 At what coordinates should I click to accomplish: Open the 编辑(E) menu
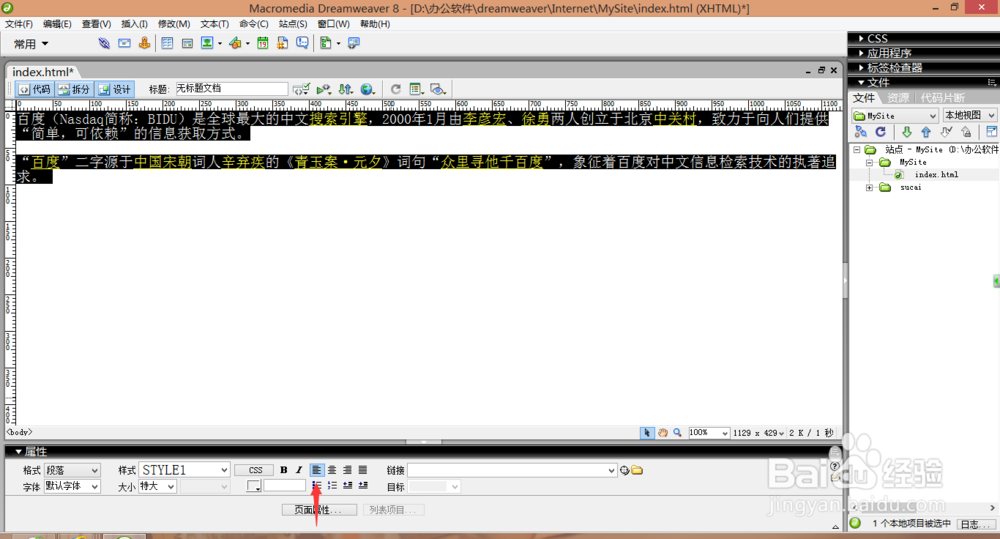click(57, 24)
